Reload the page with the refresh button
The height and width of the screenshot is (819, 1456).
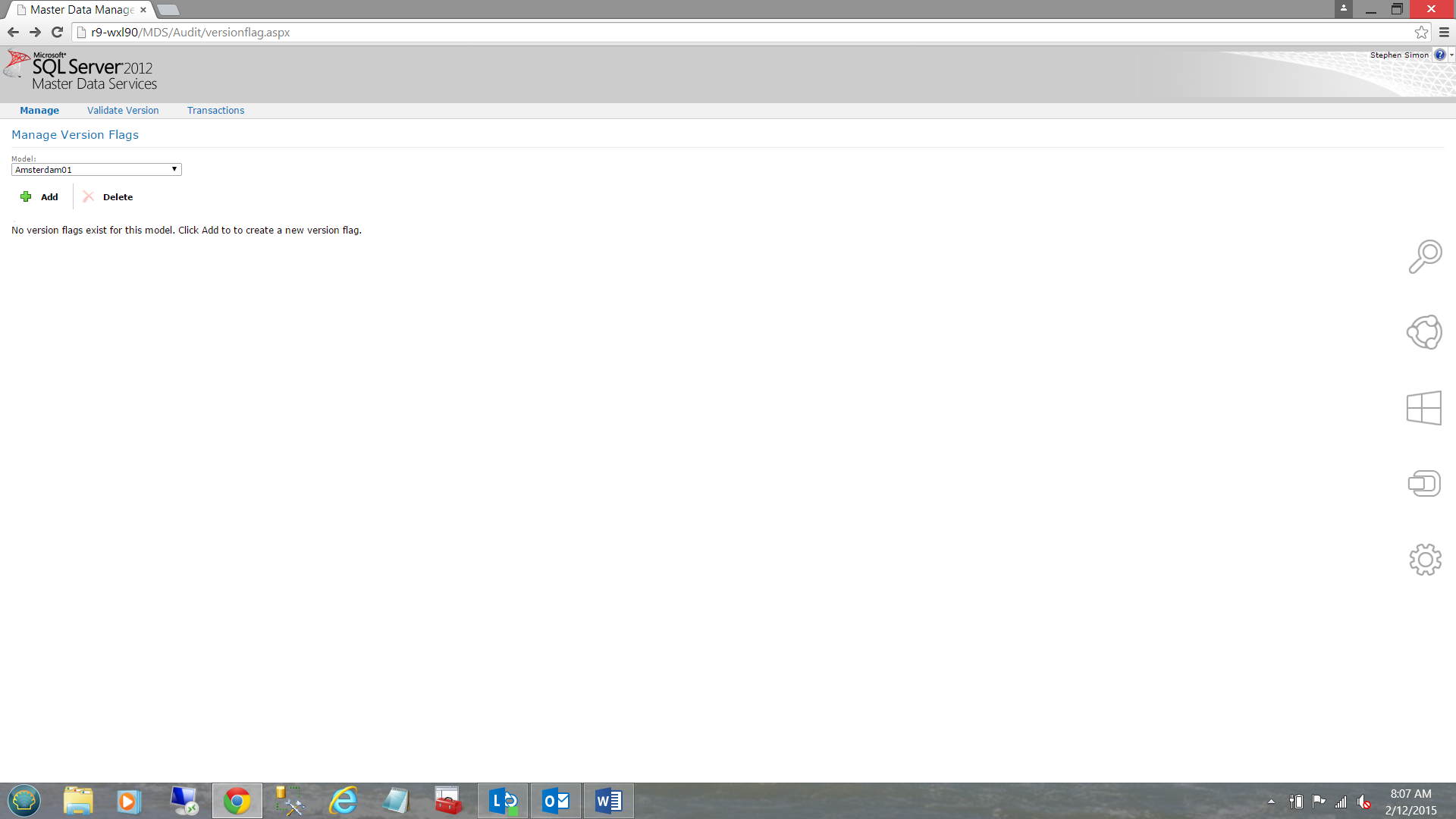click(x=57, y=33)
